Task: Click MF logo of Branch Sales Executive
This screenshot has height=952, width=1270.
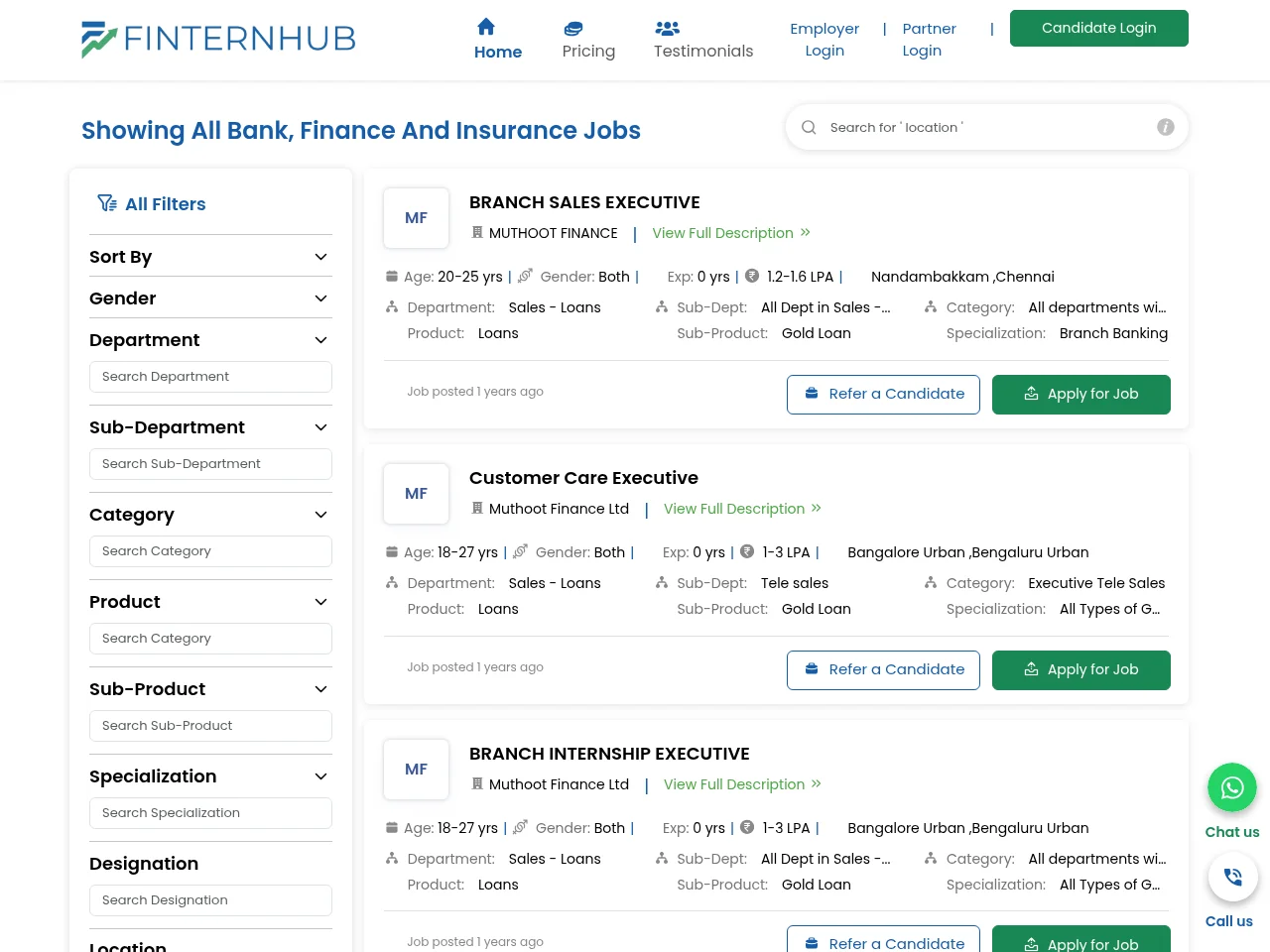Action: click(x=417, y=218)
